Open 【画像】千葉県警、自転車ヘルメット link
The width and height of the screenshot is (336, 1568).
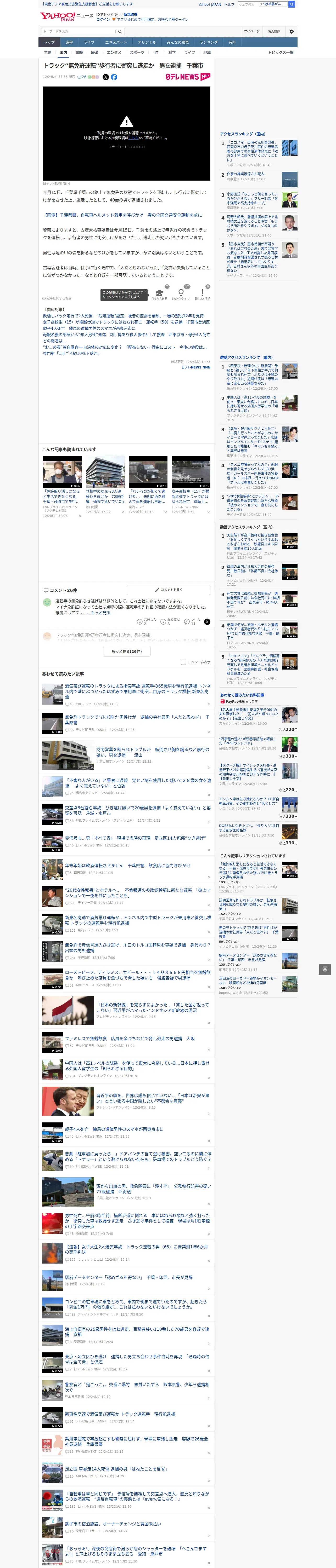click(122, 215)
